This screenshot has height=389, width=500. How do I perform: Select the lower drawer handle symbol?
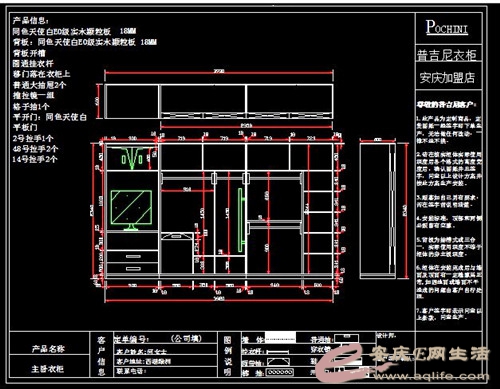(x=133, y=268)
